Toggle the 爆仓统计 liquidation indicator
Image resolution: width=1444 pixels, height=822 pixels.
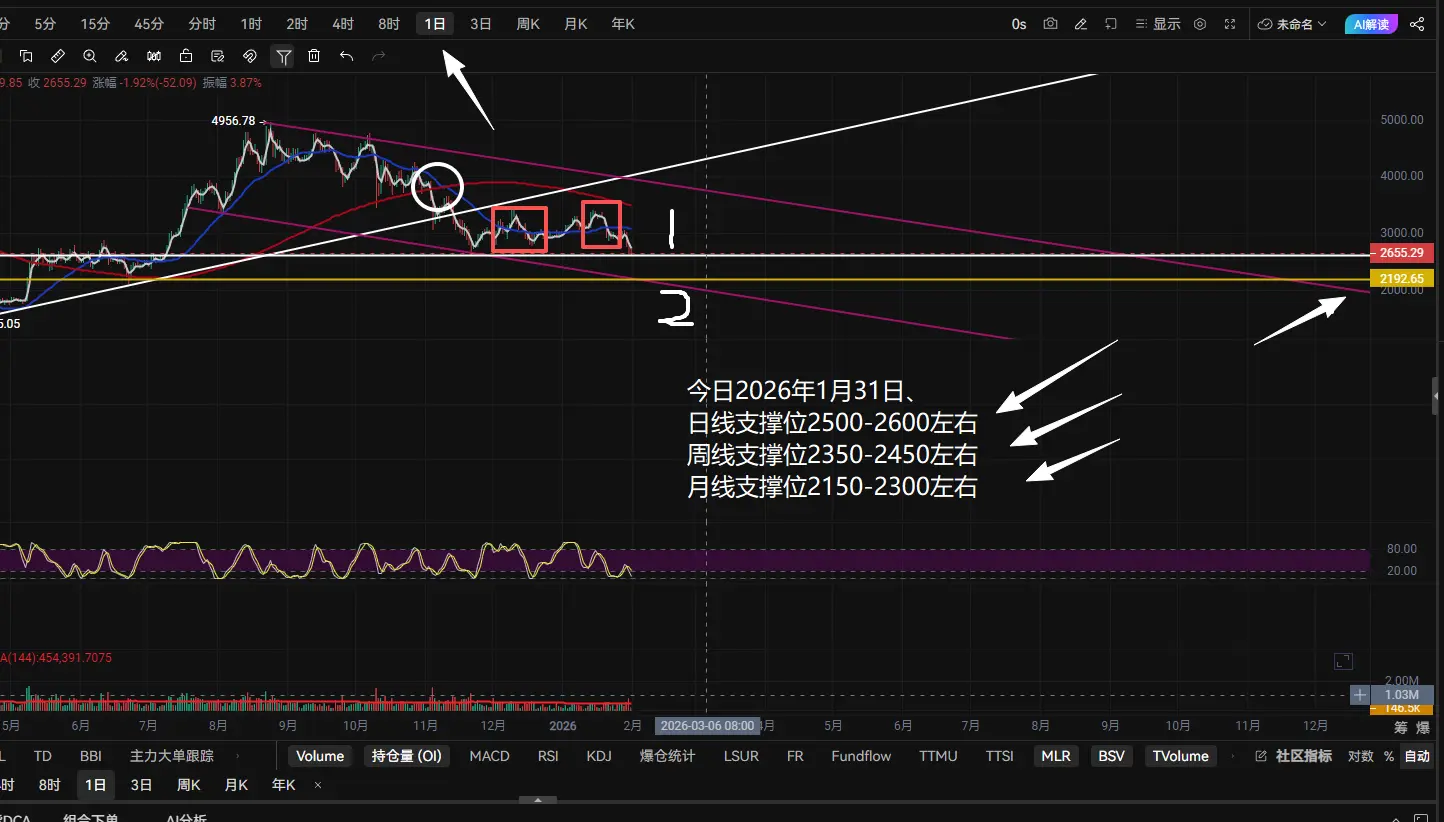[667, 756]
